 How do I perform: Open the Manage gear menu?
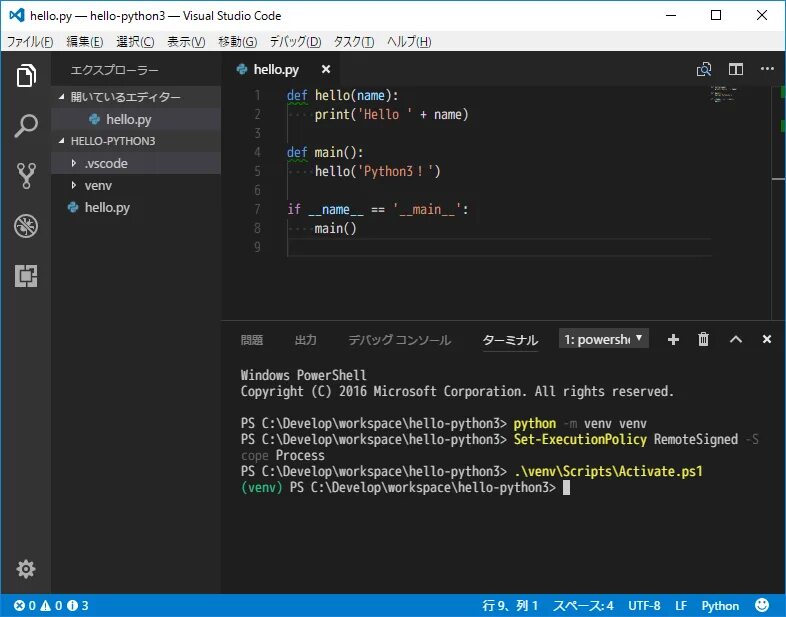(x=26, y=569)
